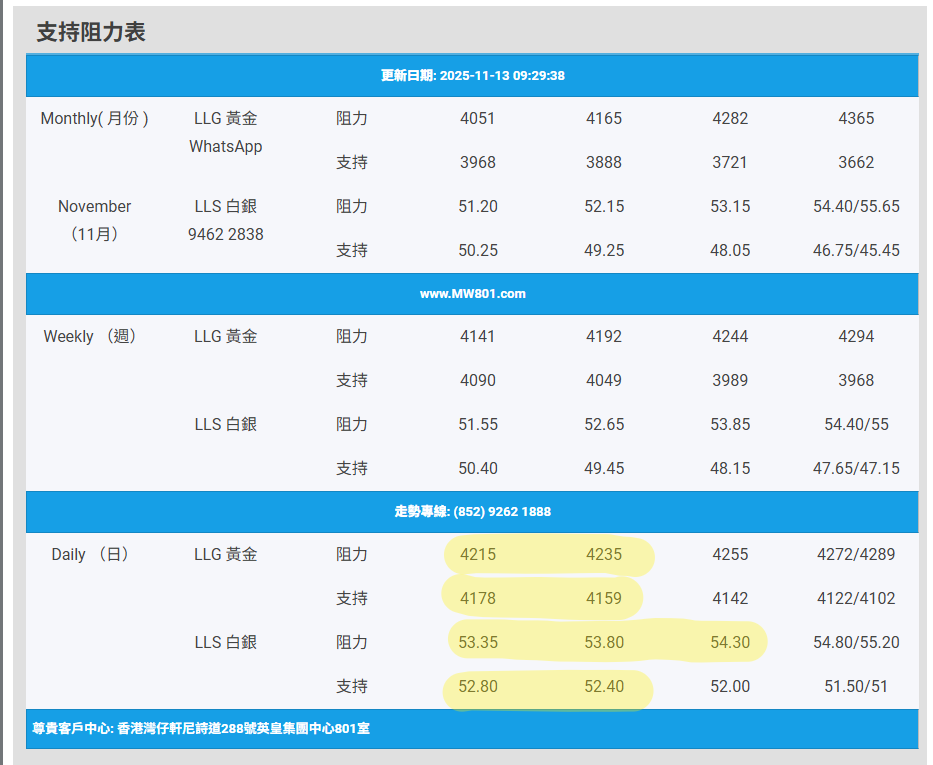Click the phone number 9462 2838
Viewport: 933px width, 765px height.
(225, 234)
